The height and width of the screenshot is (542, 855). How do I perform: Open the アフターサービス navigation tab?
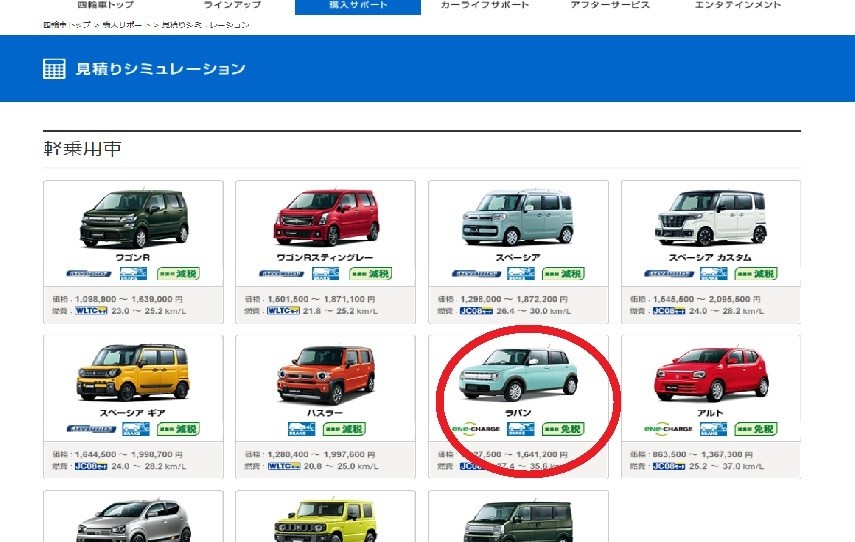(610, 5)
